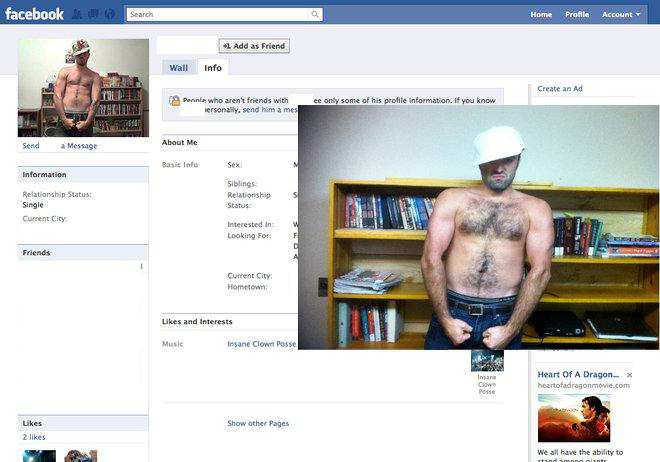Click the search magnifier icon
660x462 pixels.
pos(315,14)
